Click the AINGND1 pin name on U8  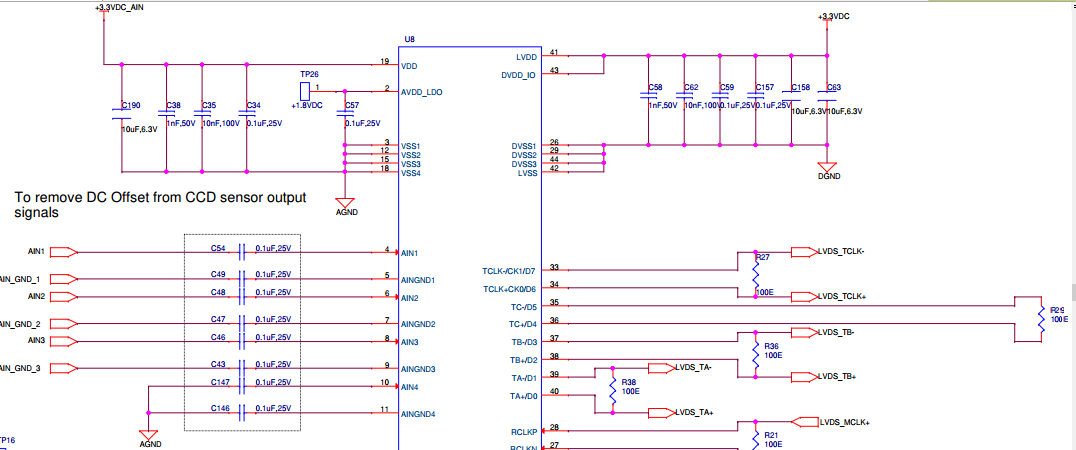(418, 281)
